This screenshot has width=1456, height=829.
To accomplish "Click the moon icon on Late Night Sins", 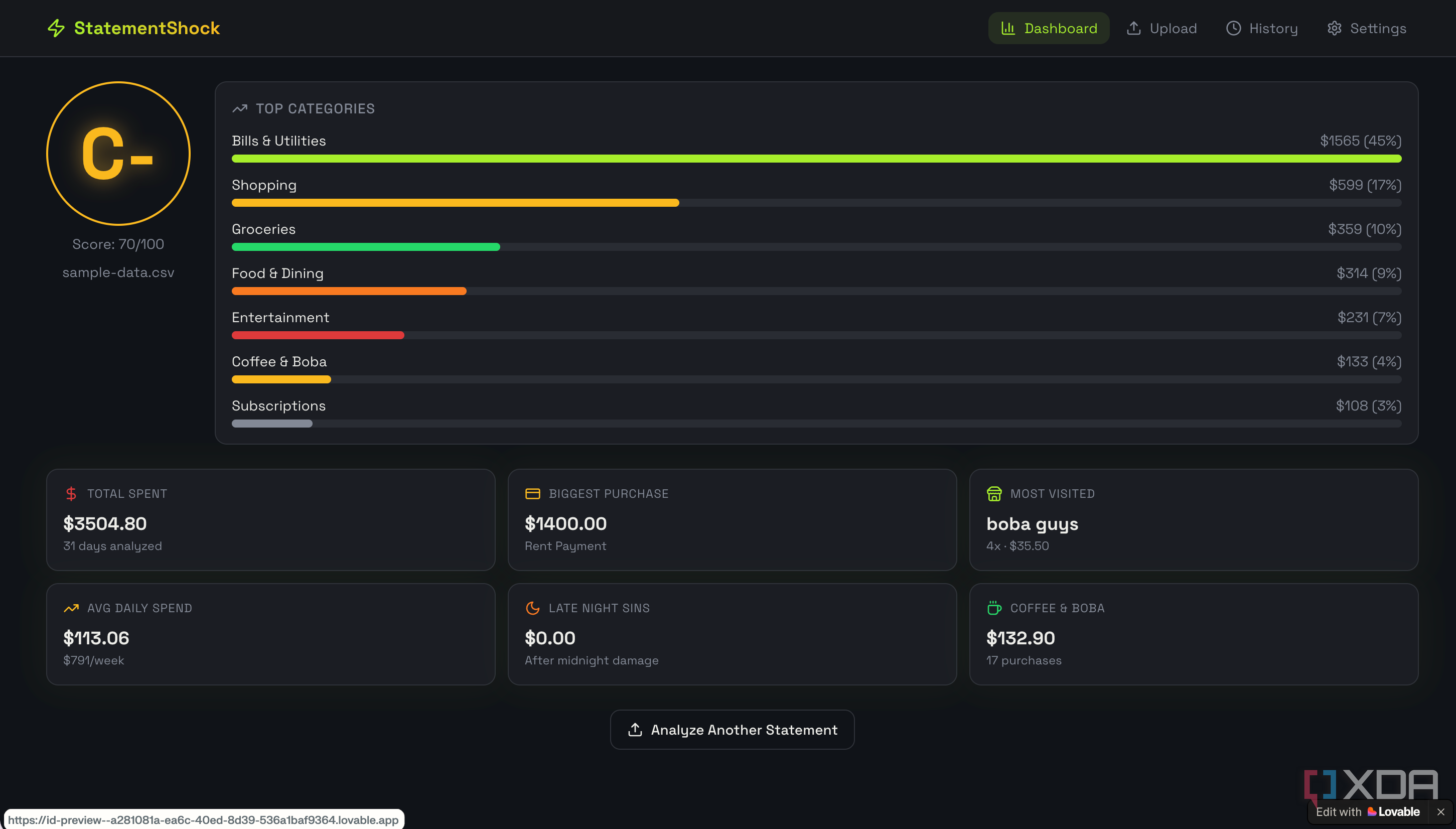I will click(532, 608).
